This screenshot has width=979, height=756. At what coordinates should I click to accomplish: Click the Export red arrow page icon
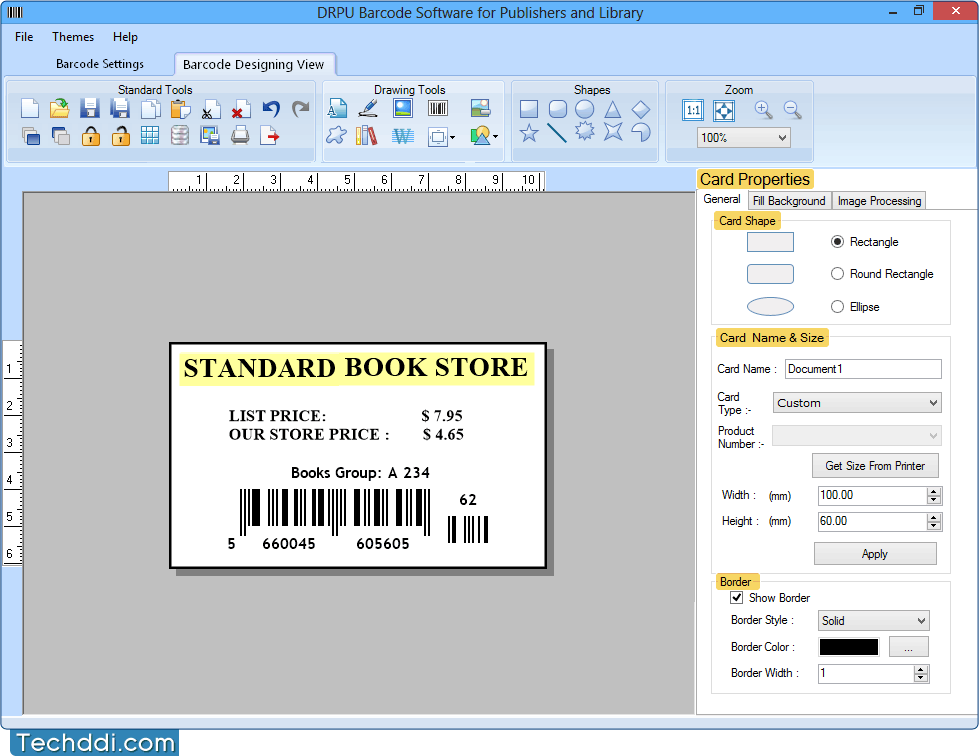pyautogui.click(x=270, y=135)
